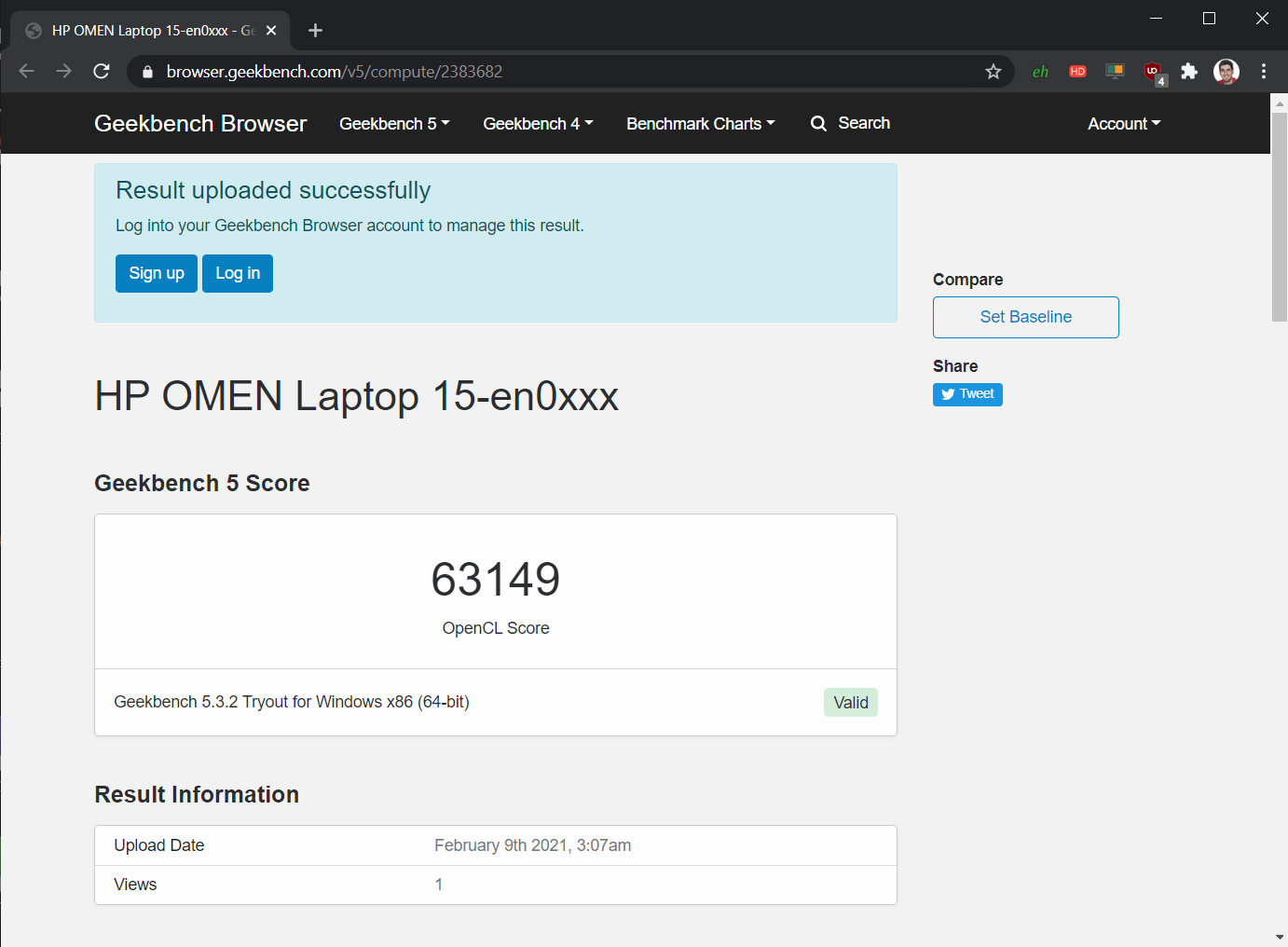The height and width of the screenshot is (947, 1288).
Task: Open Search in the navbar
Action: pos(850,123)
